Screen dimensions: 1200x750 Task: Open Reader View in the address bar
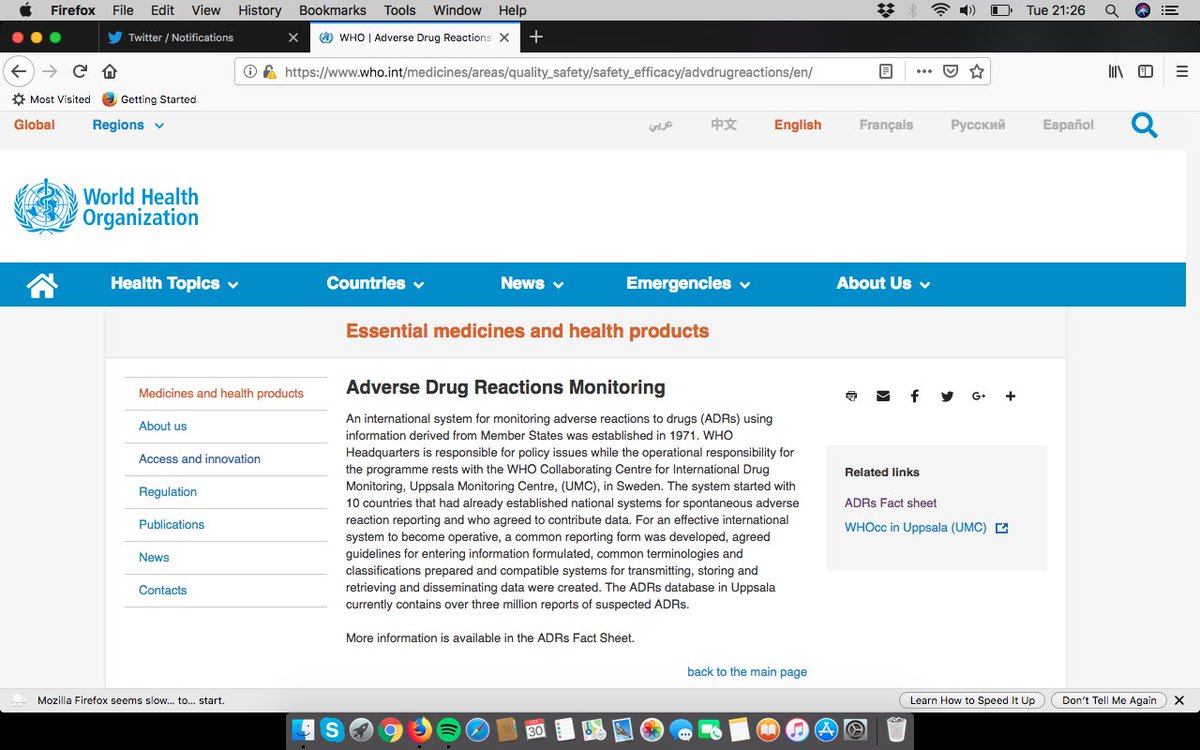tap(886, 72)
